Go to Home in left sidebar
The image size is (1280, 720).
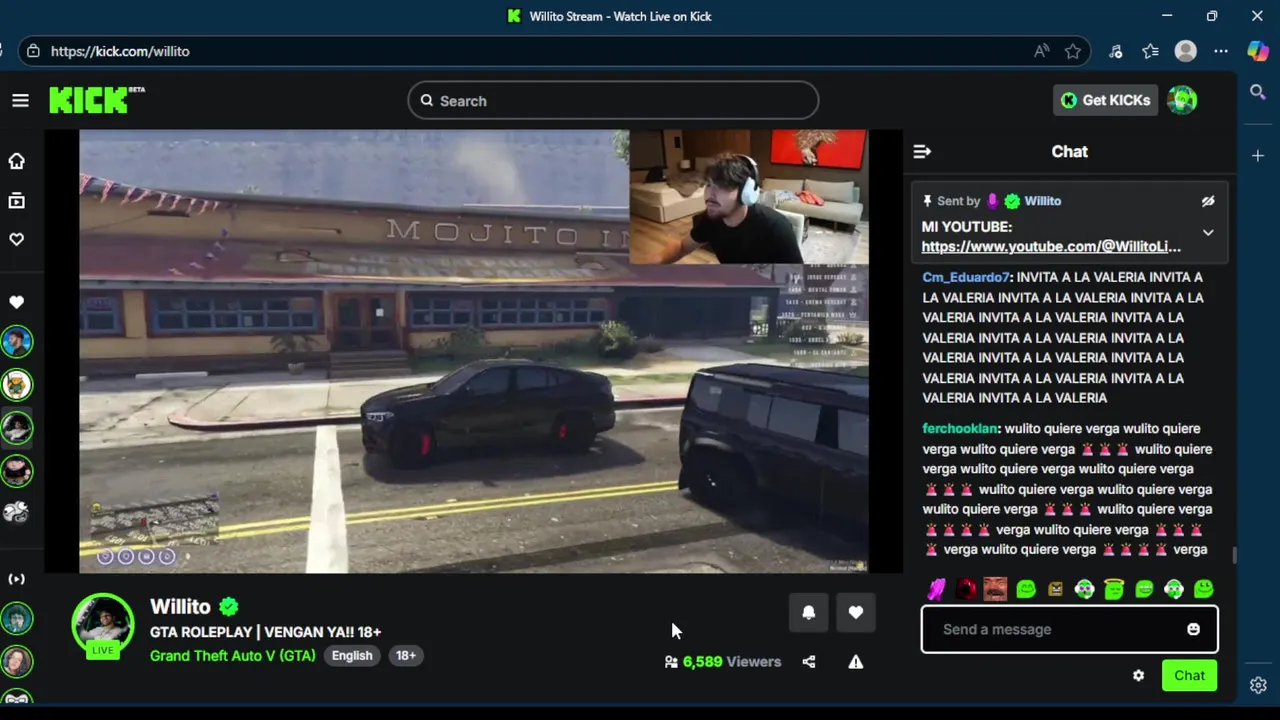[x=17, y=161]
